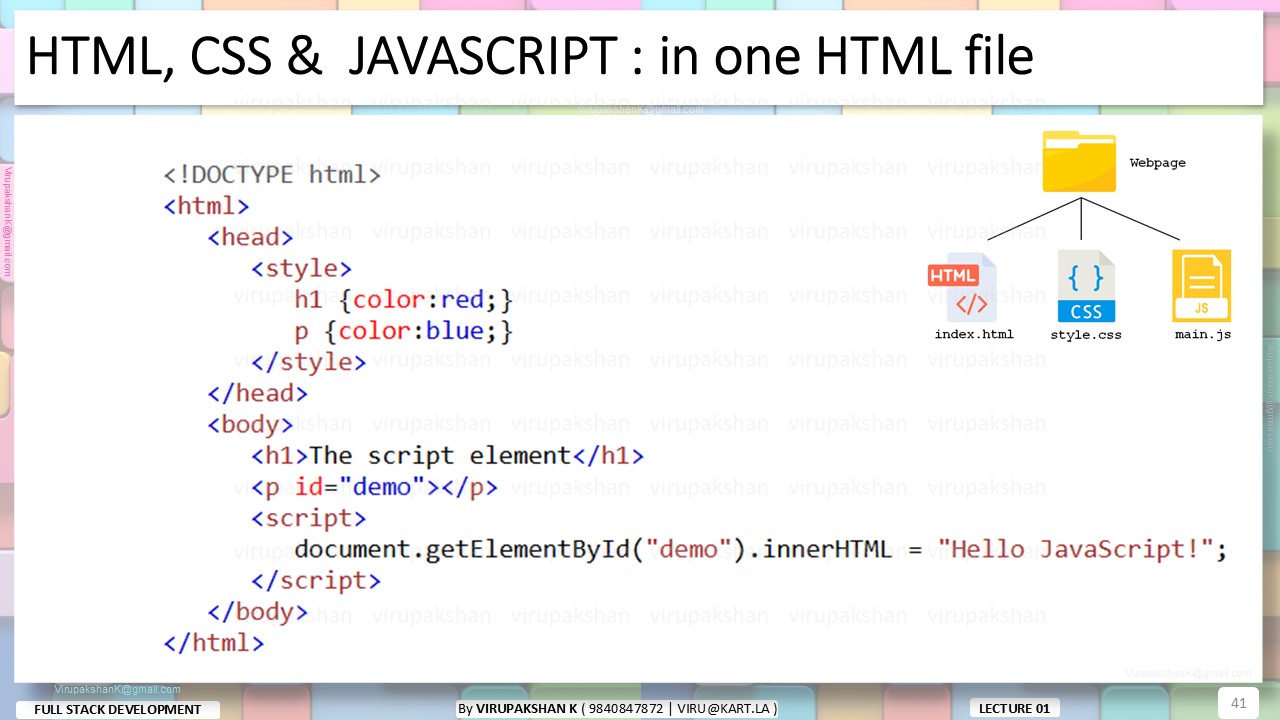The height and width of the screenshot is (720, 1280).
Task: Select the HTML file icon
Action: tap(962, 287)
